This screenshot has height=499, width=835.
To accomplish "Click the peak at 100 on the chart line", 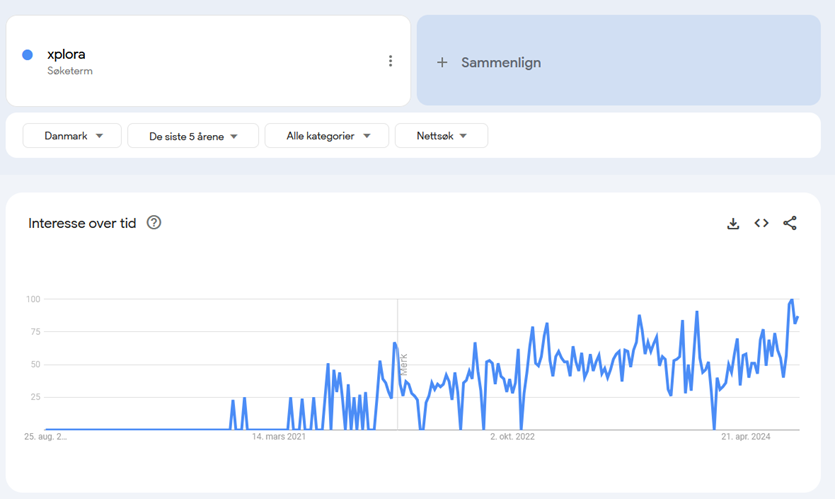I will pos(792,300).
